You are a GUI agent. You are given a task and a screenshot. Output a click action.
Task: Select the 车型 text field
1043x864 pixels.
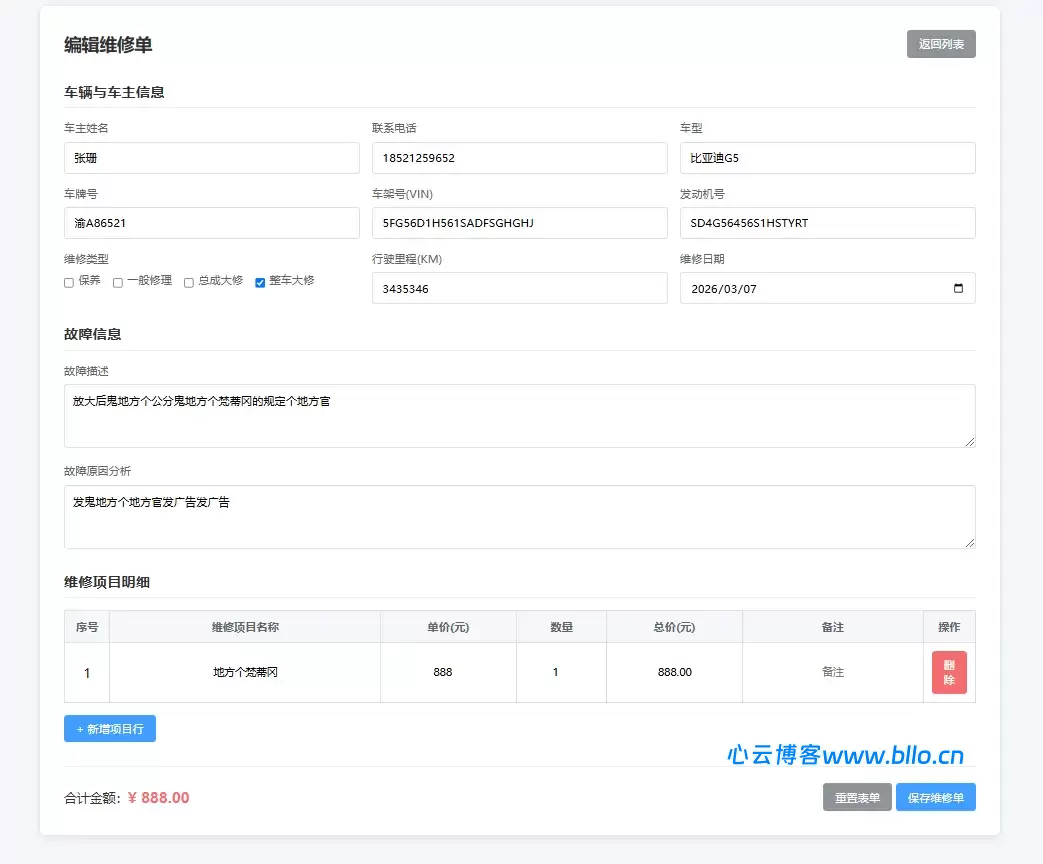point(827,158)
